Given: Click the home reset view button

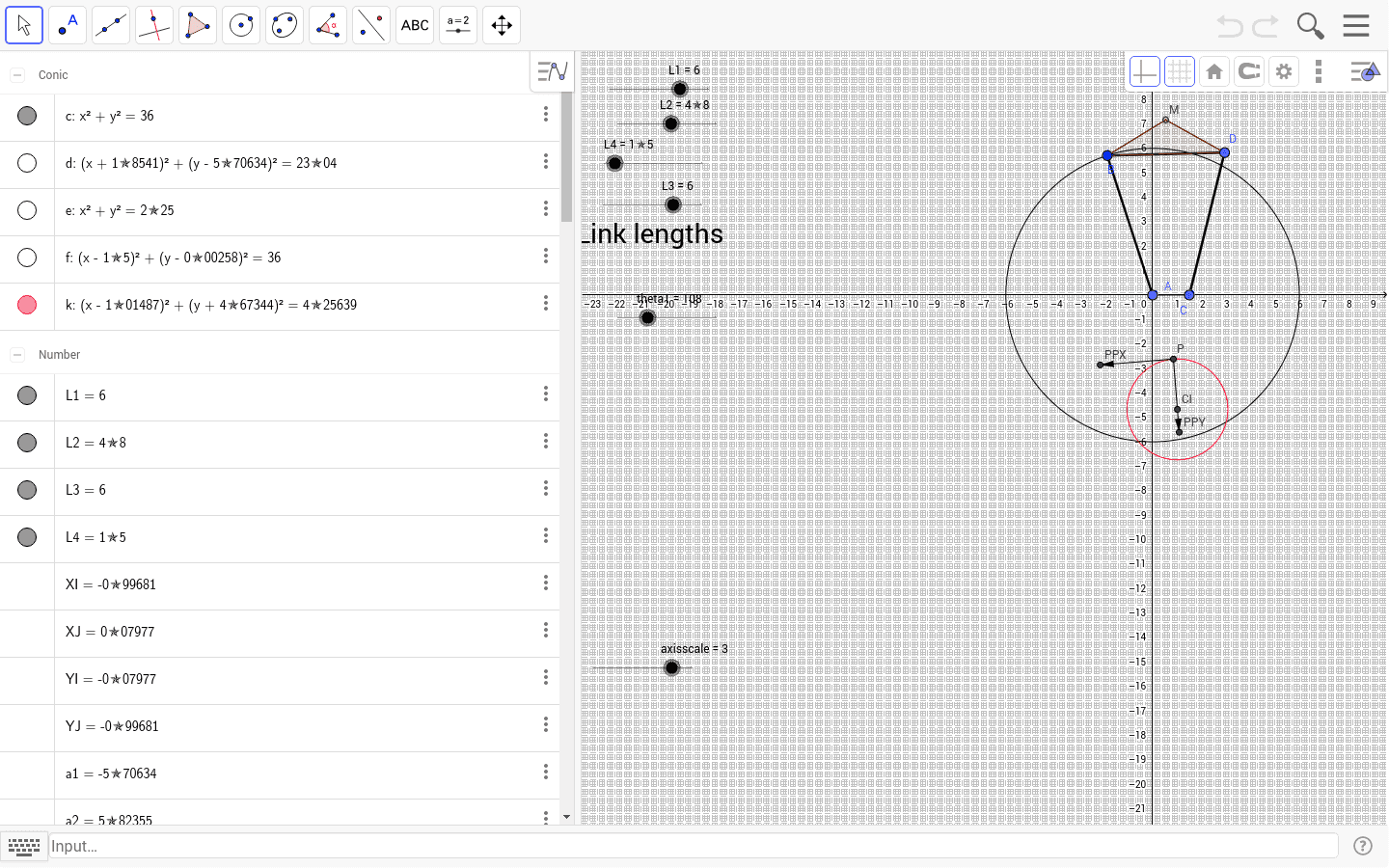Looking at the screenshot, I should [x=1214, y=71].
